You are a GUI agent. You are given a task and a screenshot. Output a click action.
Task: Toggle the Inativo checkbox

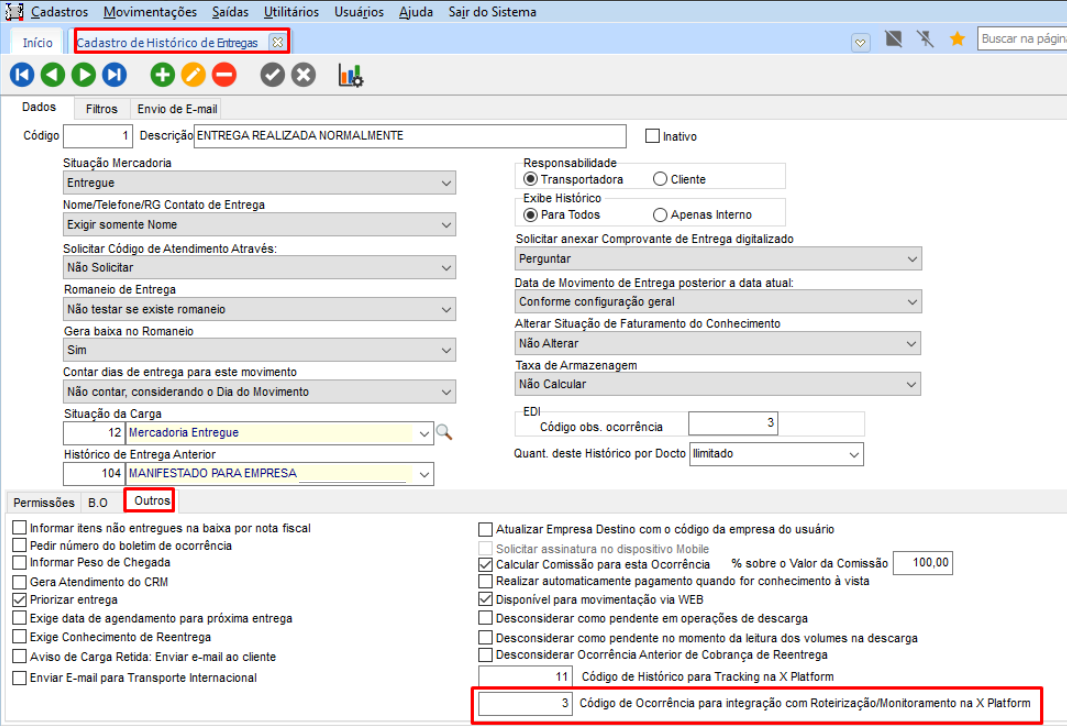(x=653, y=136)
